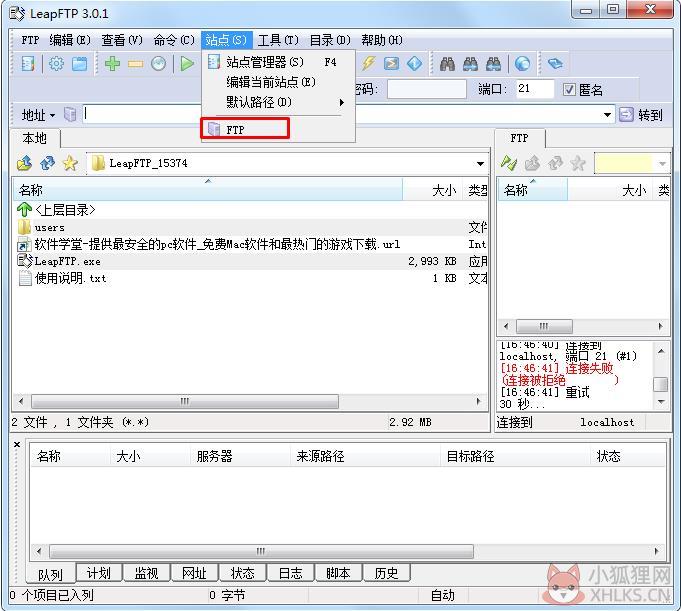Click the blue book help icon
The image size is (681, 611).
point(555,64)
